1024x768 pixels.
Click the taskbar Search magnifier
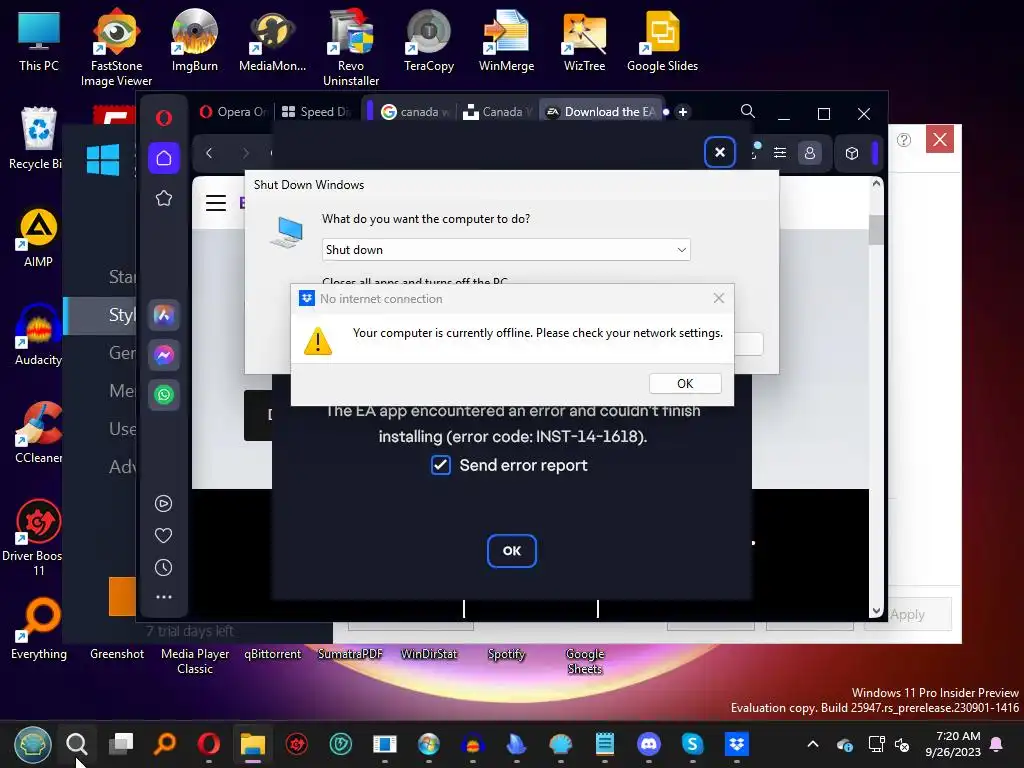click(x=76, y=743)
